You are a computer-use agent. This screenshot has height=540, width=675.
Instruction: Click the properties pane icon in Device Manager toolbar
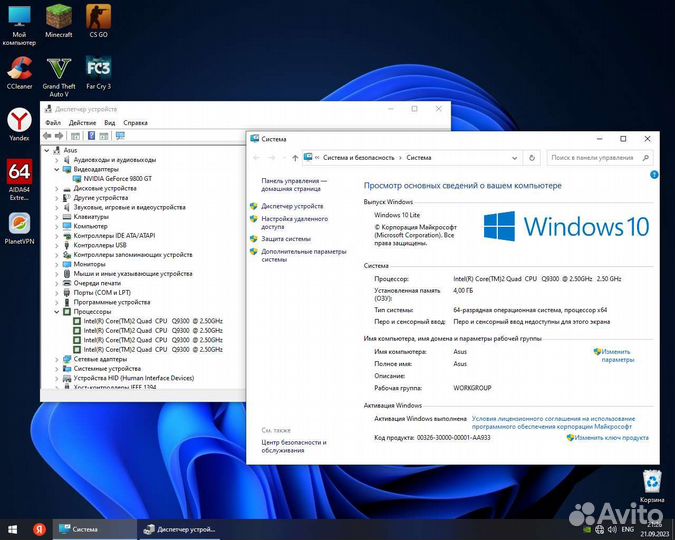(104, 136)
